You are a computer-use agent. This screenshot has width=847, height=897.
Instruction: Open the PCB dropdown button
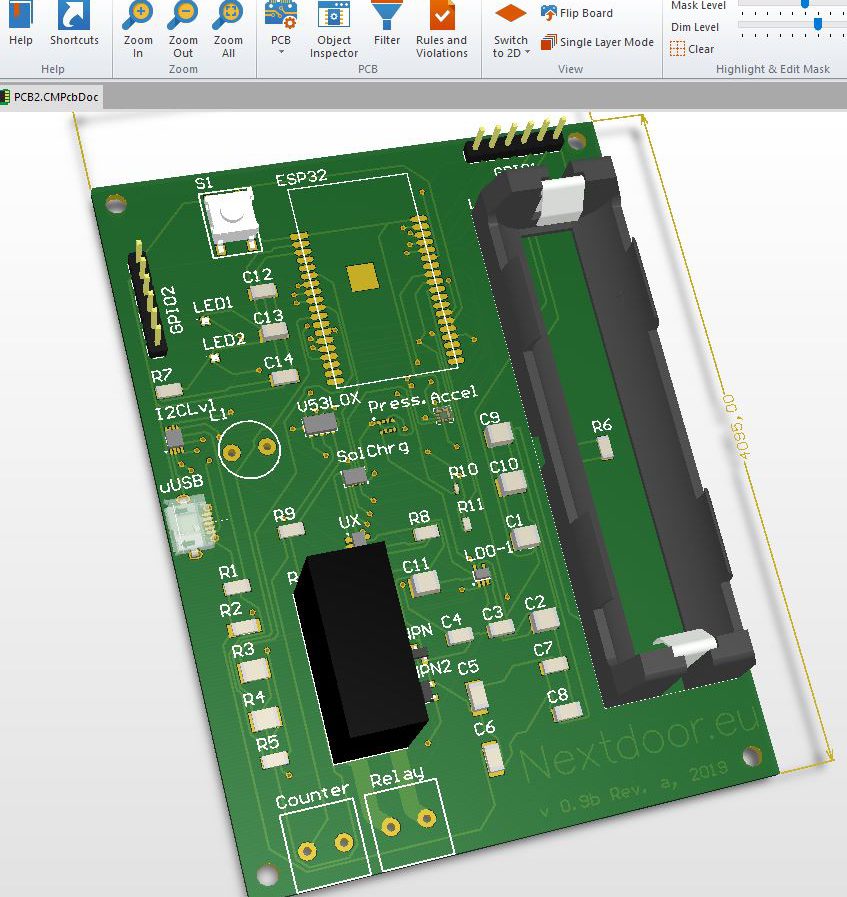pyautogui.click(x=280, y=29)
